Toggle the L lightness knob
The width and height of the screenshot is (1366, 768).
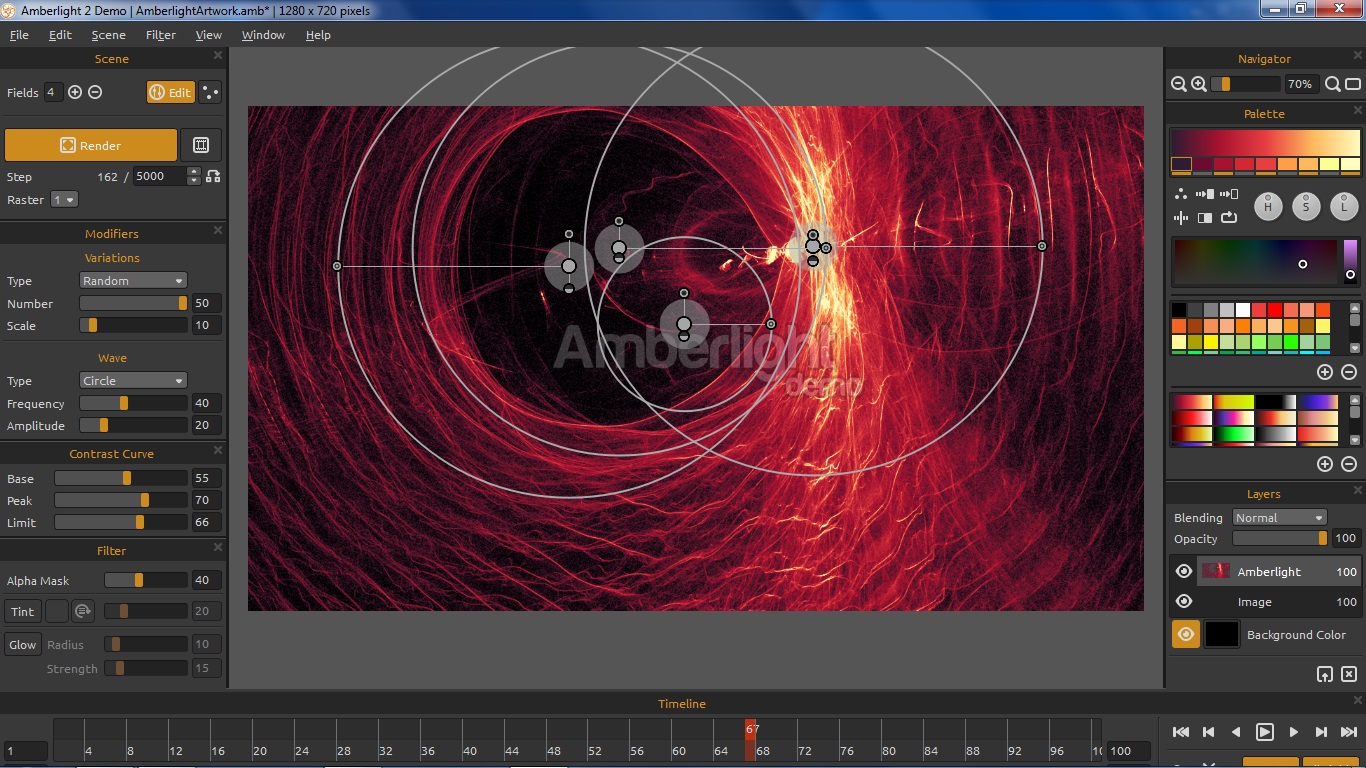click(1344, 207)
